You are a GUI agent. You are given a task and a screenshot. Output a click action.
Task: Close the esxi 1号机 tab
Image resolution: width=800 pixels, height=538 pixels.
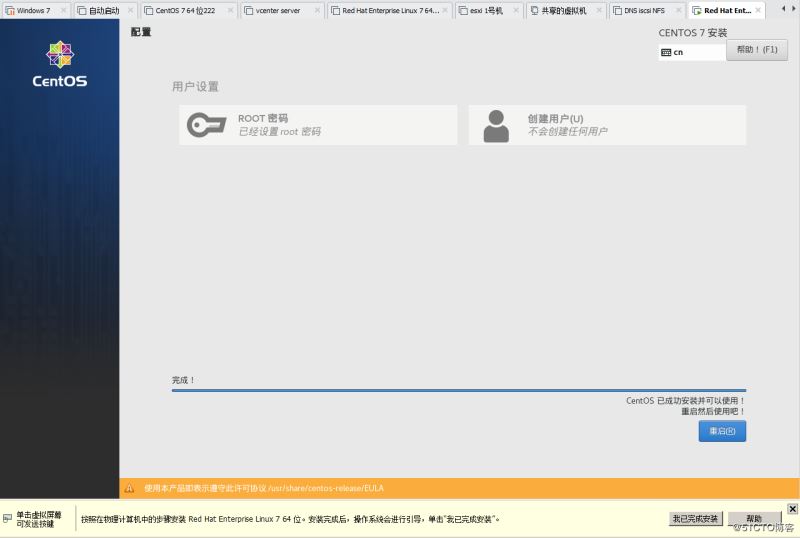point(516,10)
